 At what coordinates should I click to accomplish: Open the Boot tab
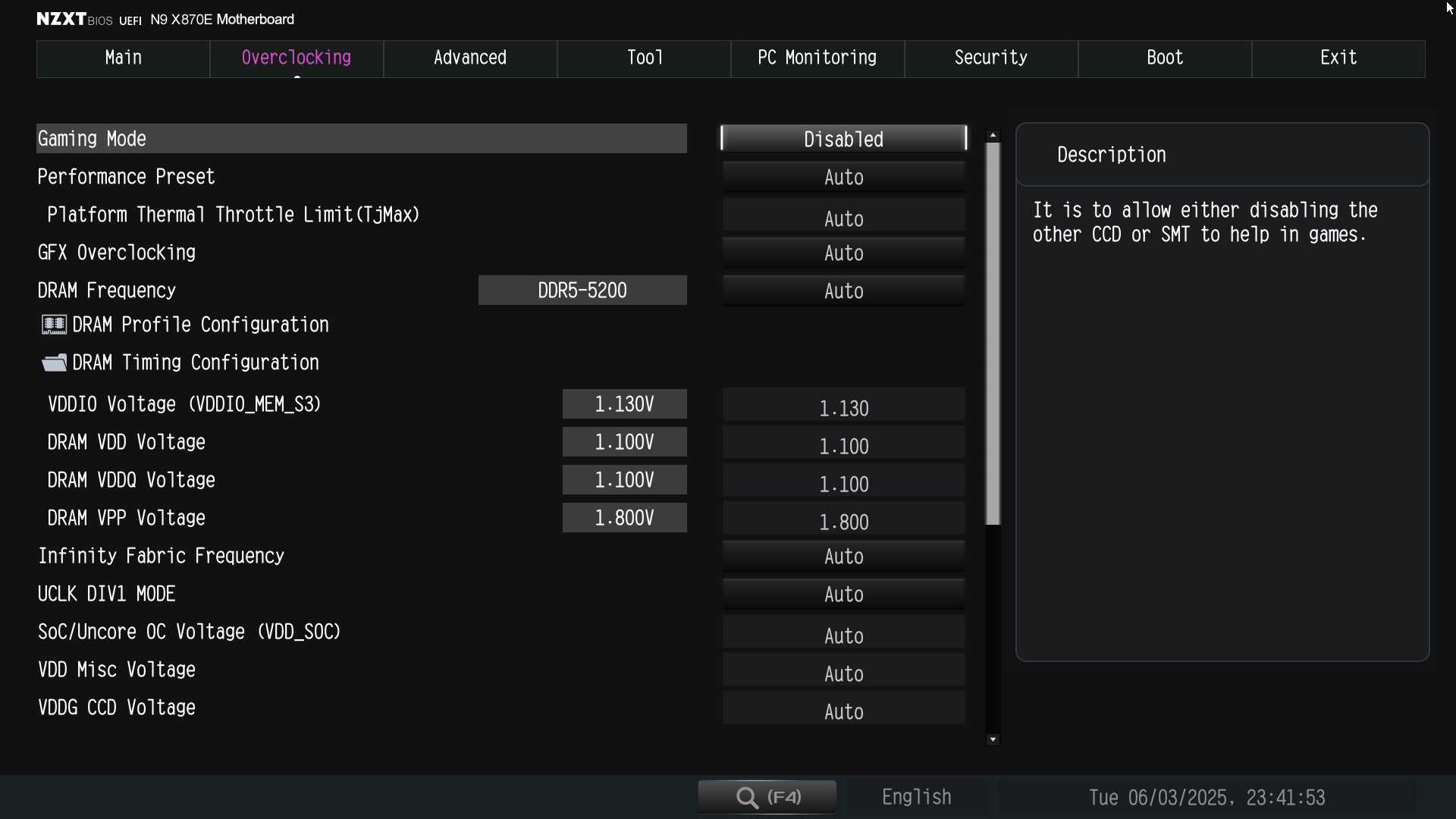[x=1164, y=58]
